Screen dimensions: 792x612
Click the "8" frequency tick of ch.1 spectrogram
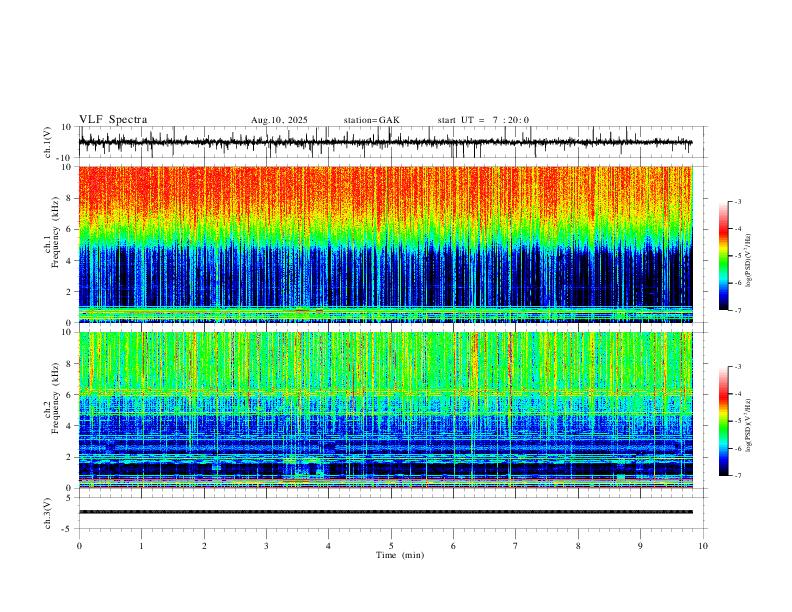[x=70, y=198]
